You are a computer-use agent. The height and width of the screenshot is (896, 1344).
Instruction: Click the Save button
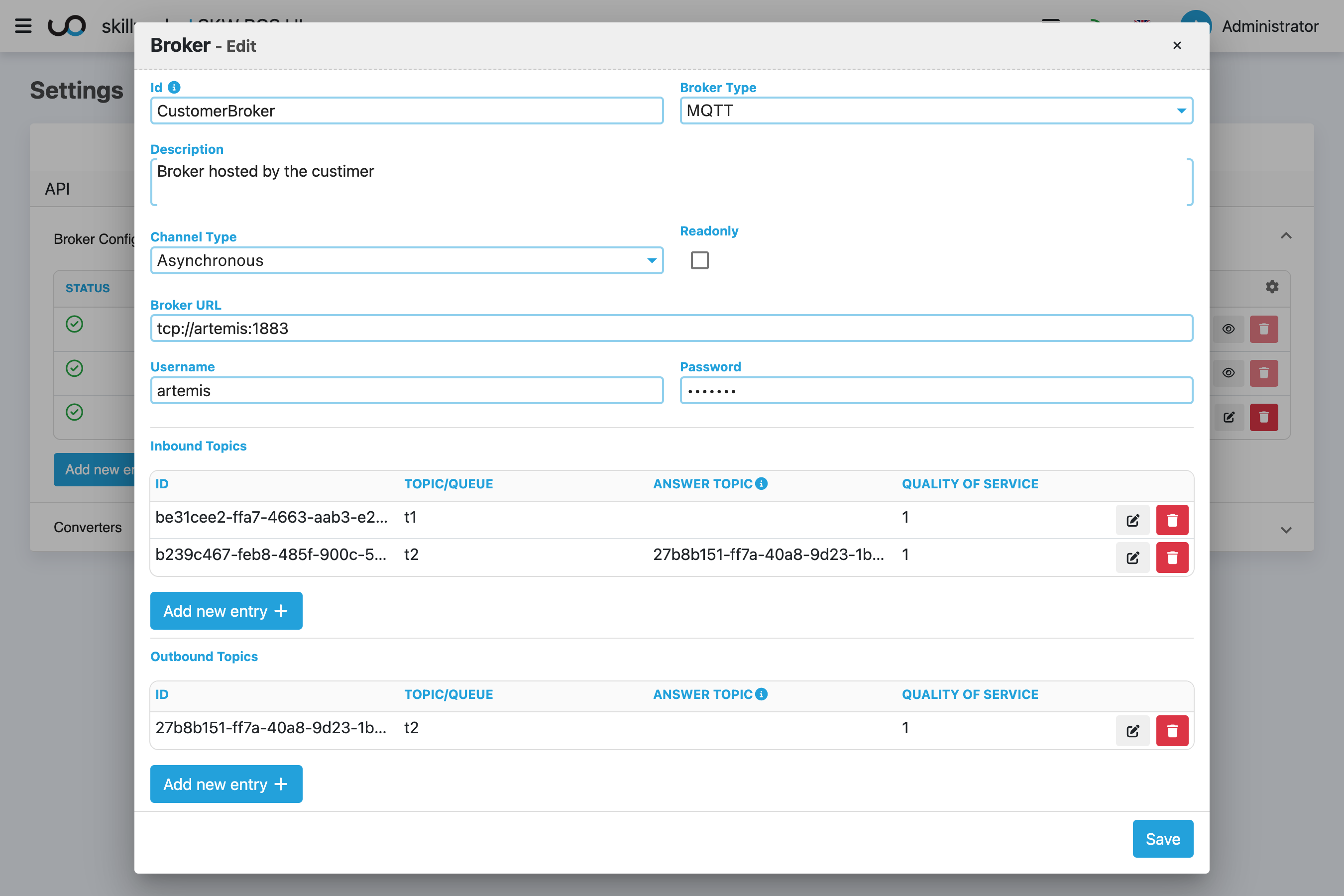click(x=1163, y=838)
